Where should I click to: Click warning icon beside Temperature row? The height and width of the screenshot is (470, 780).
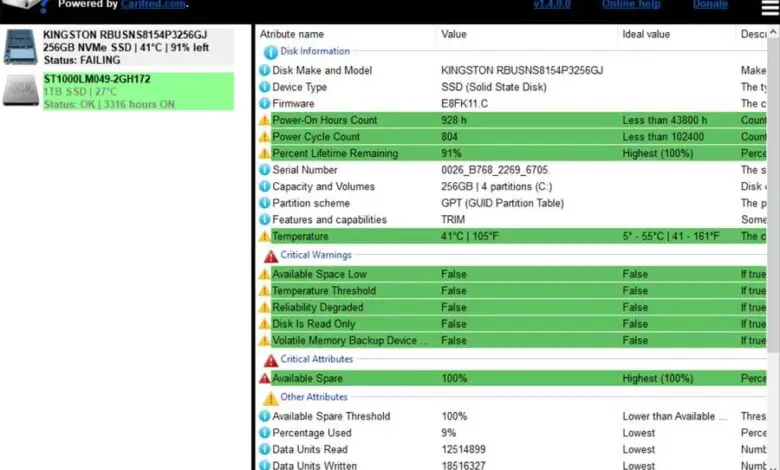pos(264,236)
